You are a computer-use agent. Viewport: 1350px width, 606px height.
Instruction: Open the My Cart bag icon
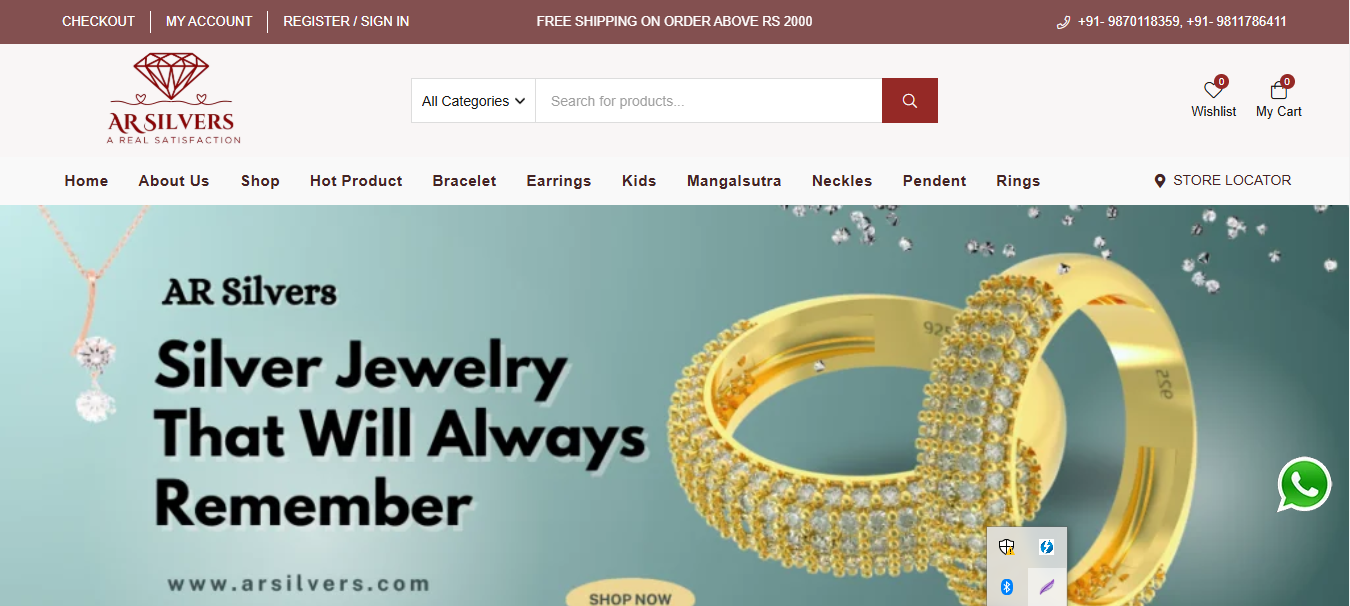(1278, 91)
